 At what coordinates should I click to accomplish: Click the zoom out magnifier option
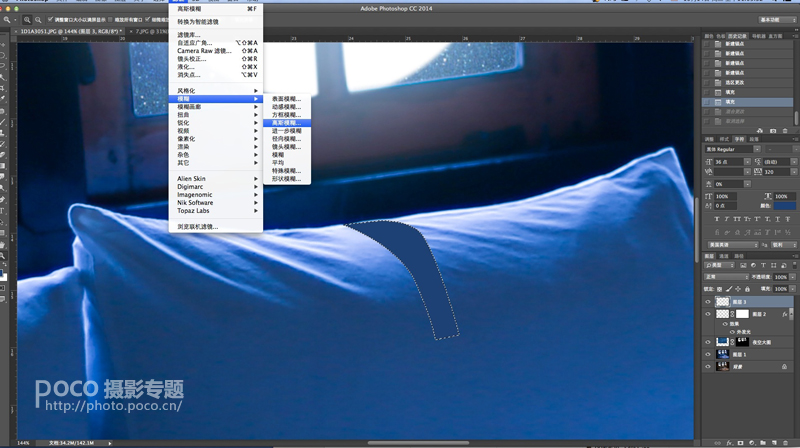coord(38,20)
